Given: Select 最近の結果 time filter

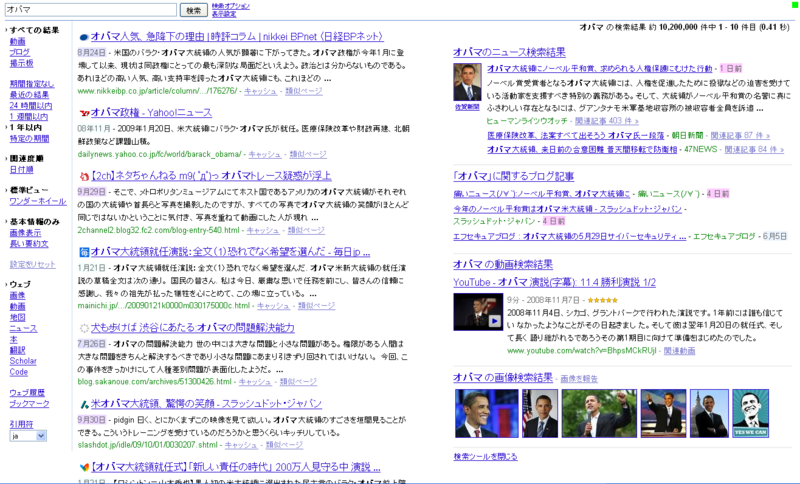Looking at the screenshot, I should click(30, 95).
